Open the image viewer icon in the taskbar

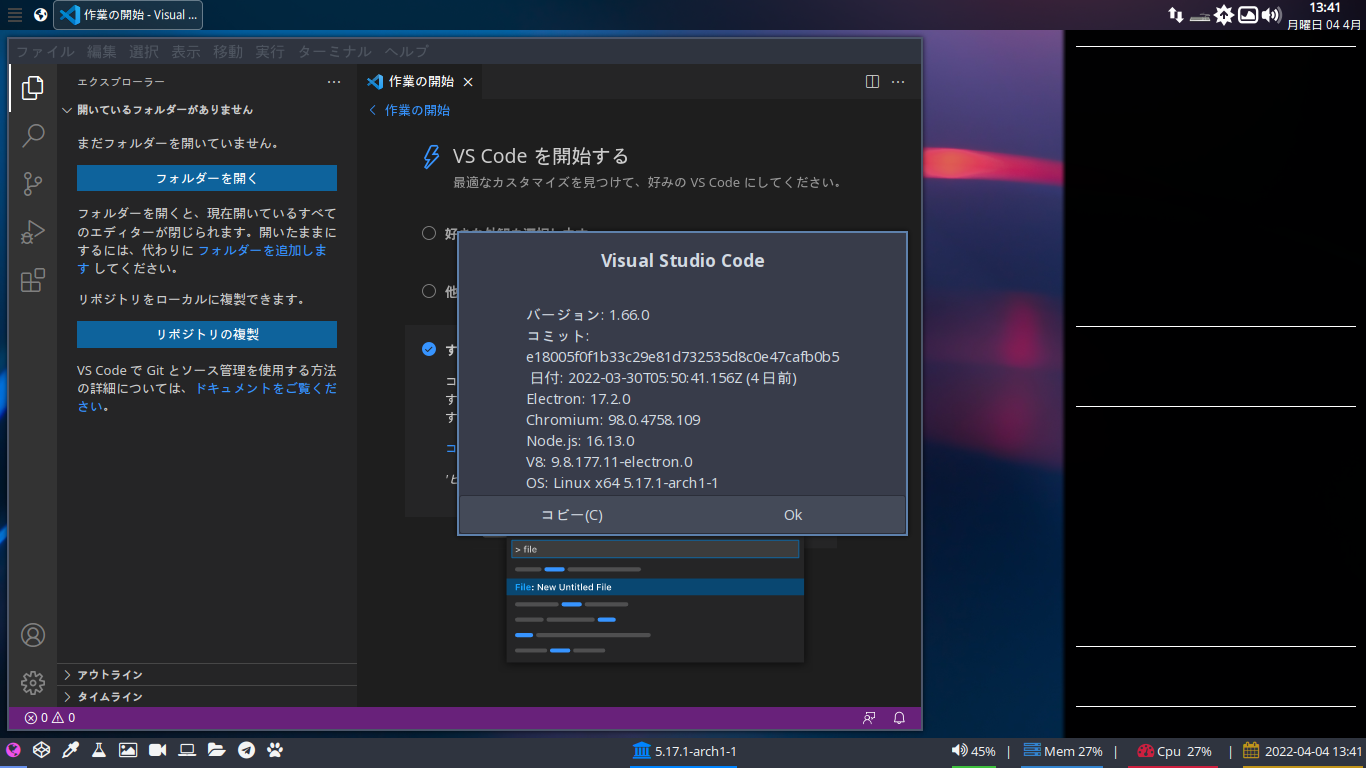(128, 750)
